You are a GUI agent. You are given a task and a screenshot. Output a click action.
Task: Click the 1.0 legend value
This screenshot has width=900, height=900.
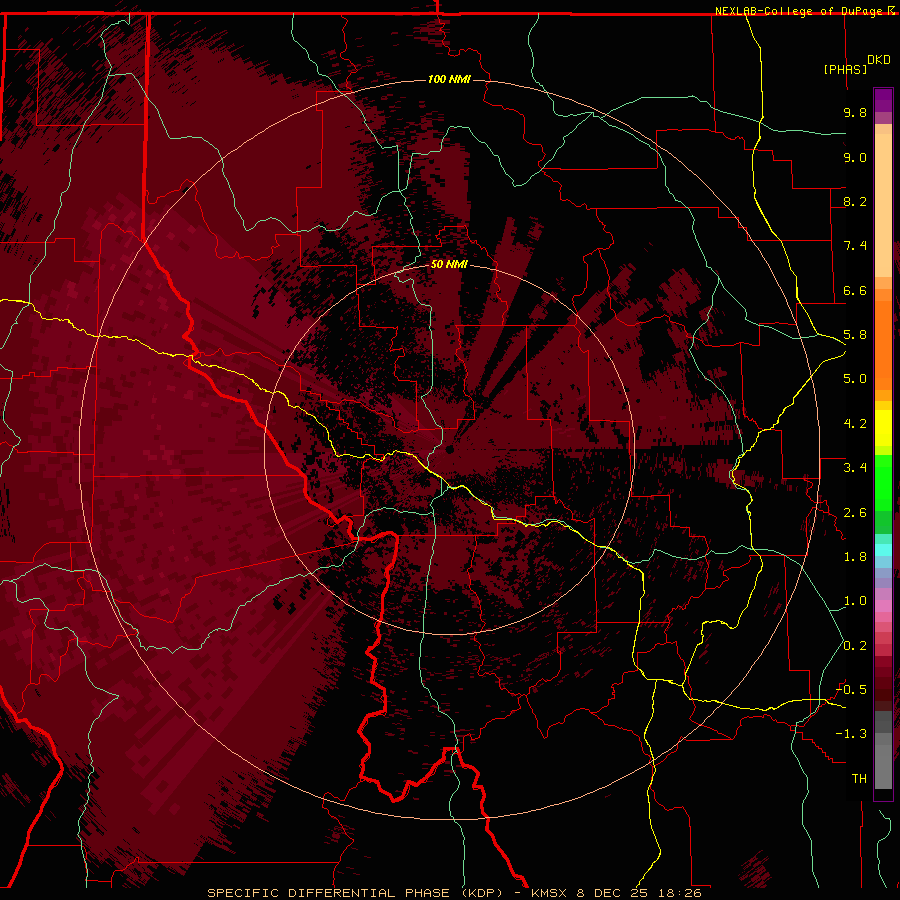click(855, 601)
